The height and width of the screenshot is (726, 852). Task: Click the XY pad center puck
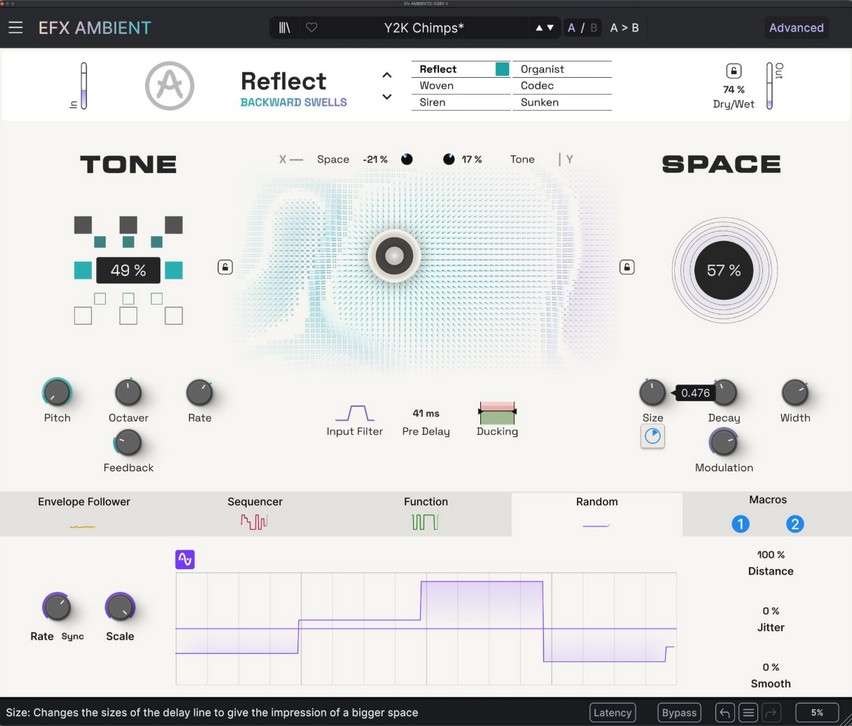click(x=394, y=255)
